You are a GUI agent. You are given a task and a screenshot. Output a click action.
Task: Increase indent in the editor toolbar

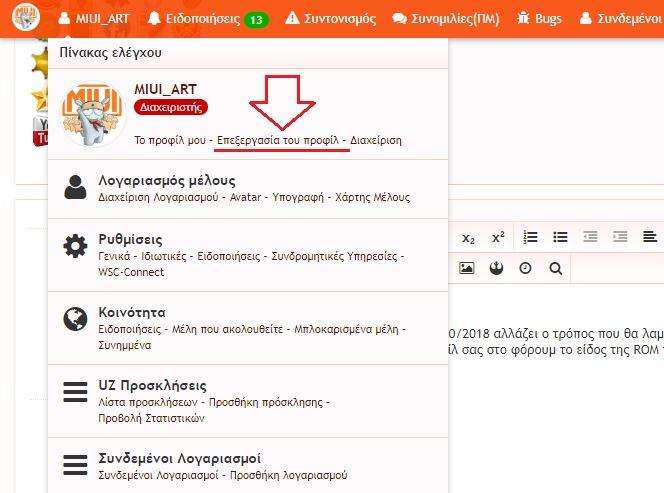(620, 237)
